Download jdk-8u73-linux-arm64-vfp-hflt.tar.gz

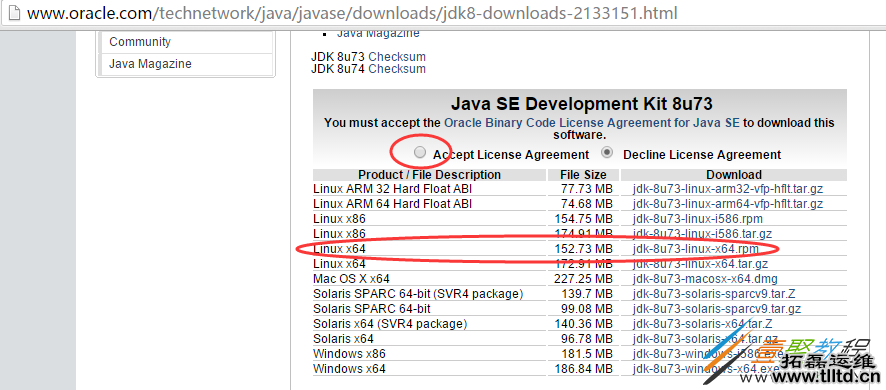(x=728, y=203)
